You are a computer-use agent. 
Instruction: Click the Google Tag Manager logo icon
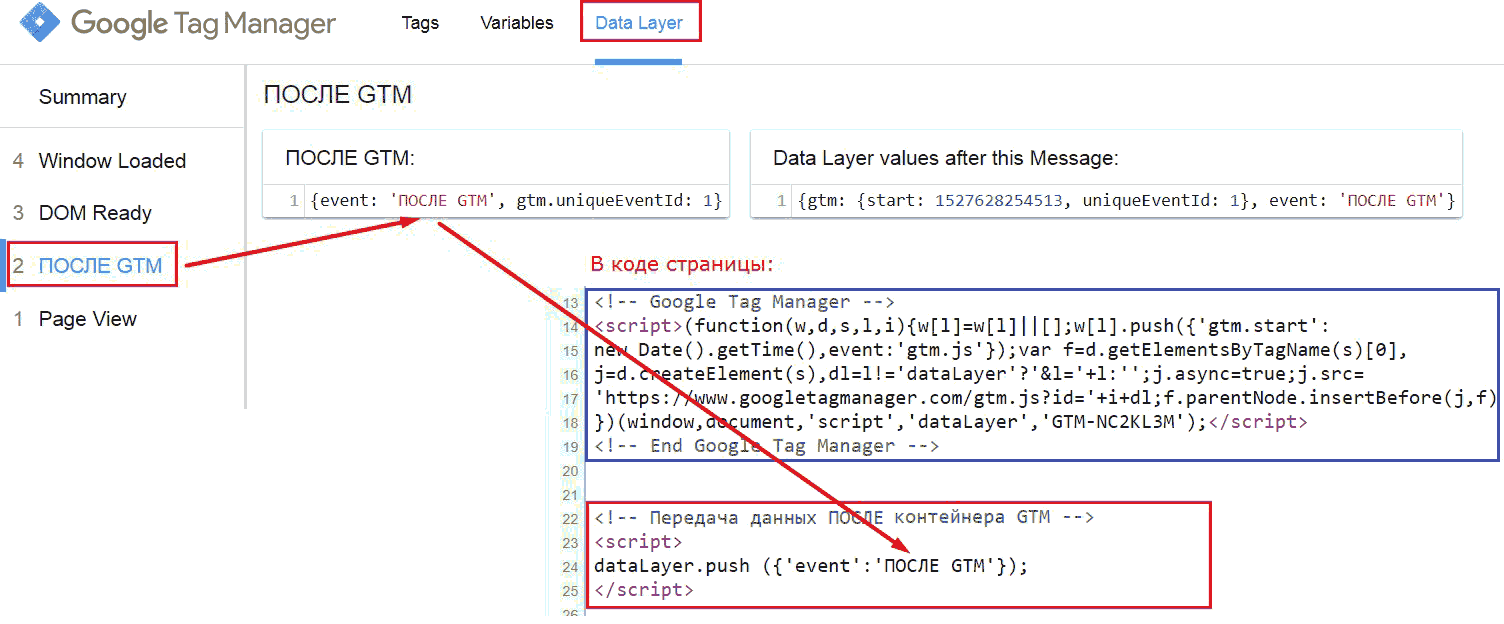click(40, 23)
